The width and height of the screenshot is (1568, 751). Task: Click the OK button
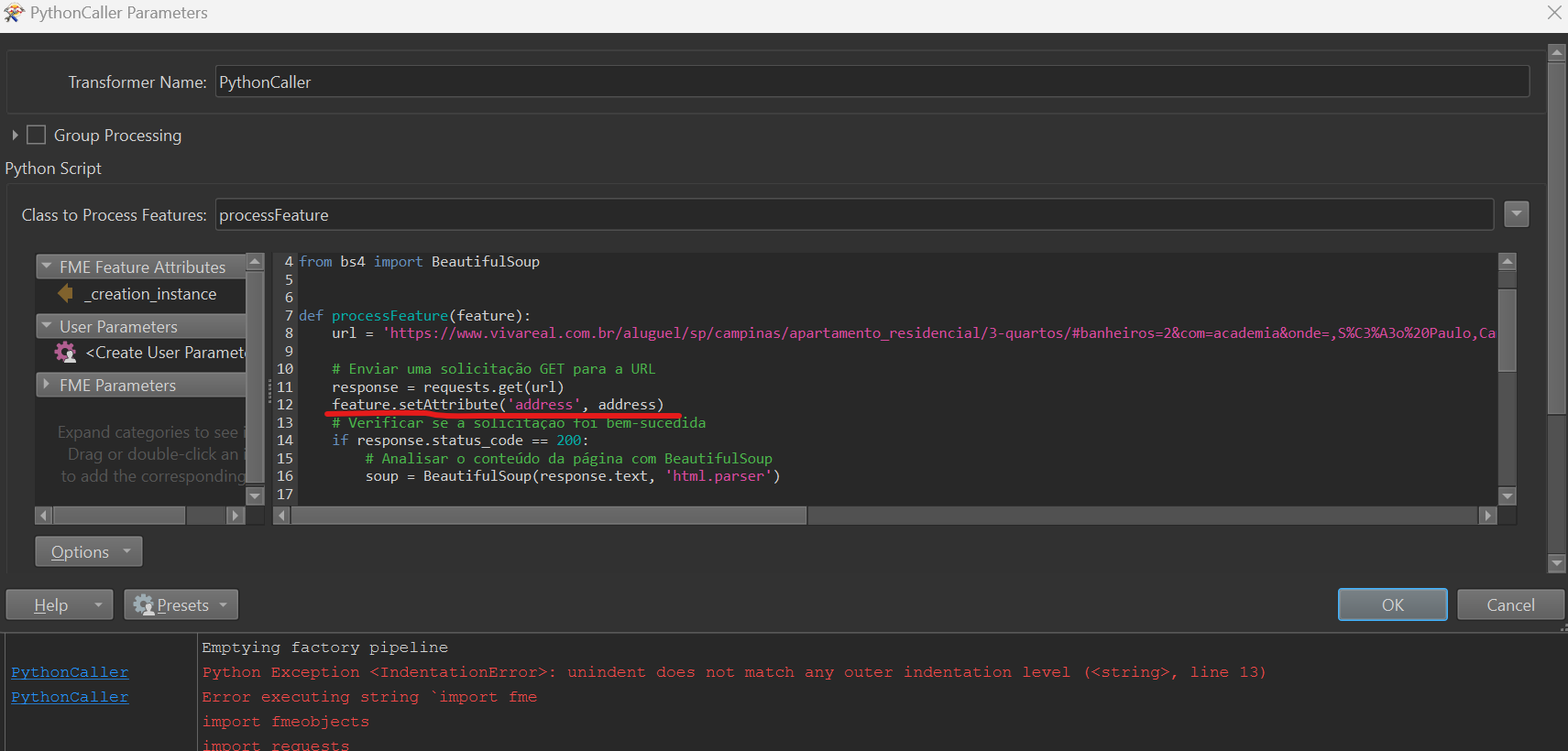tap(1392, 604)
